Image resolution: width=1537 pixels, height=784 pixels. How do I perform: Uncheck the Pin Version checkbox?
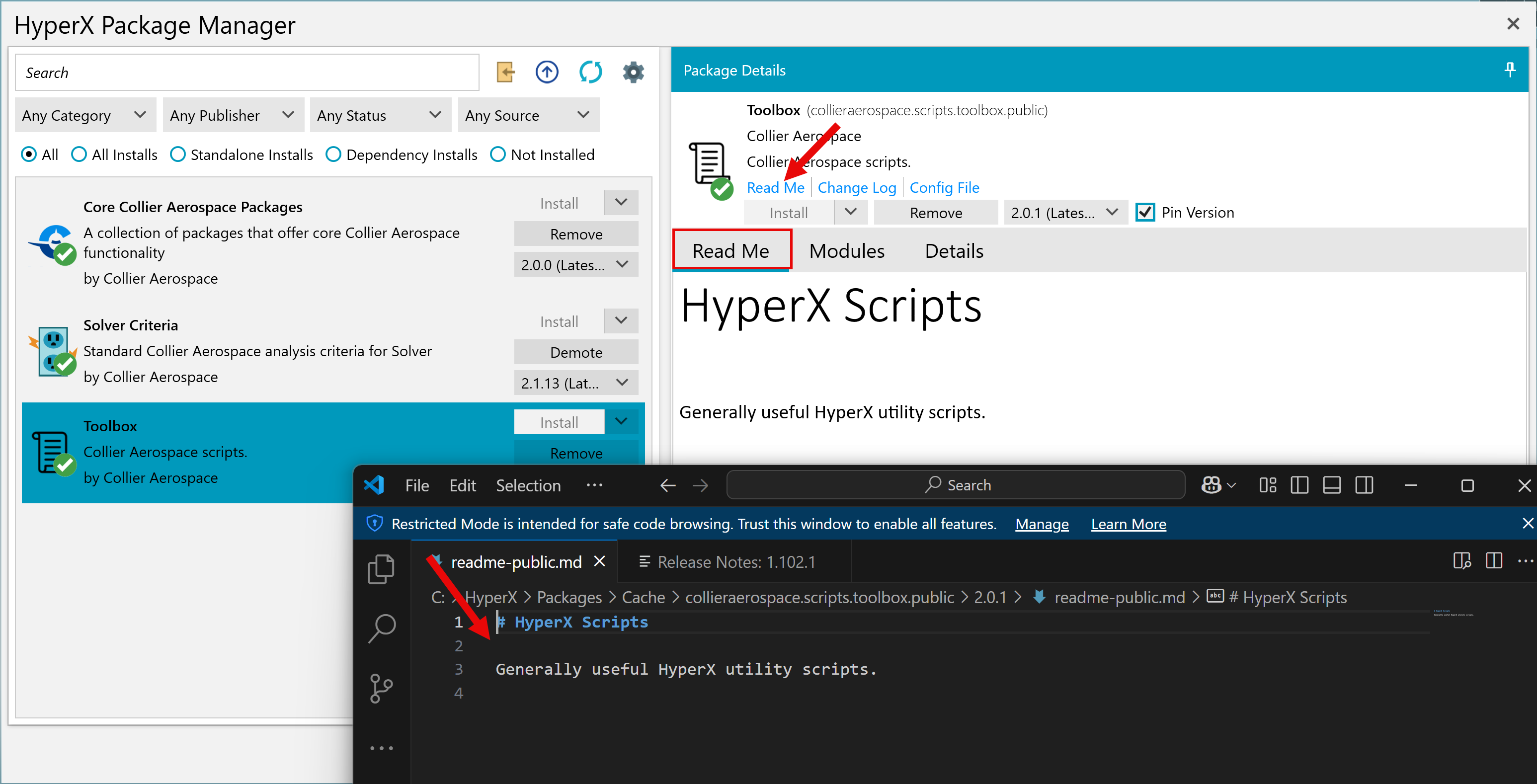(x=1145, y=213)
